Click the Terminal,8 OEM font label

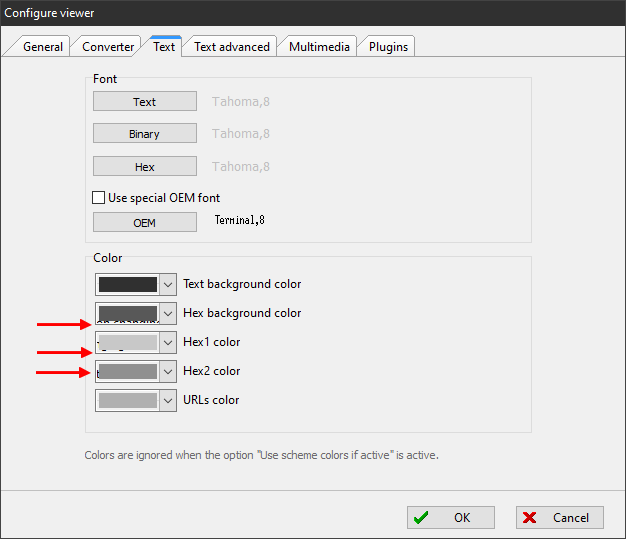coord(240,220)
